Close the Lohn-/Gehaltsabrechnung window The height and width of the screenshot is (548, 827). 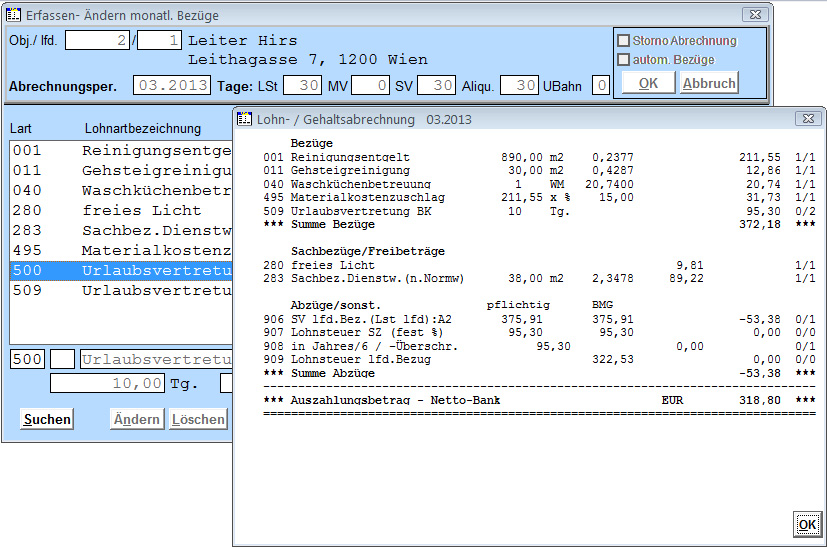pos(808,119)
